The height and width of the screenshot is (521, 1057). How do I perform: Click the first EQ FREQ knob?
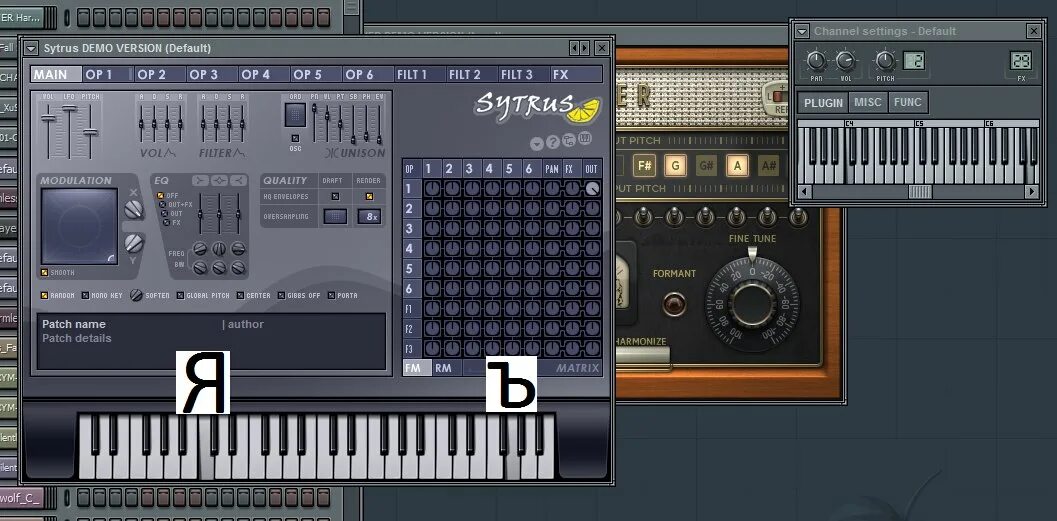(200, 249)
